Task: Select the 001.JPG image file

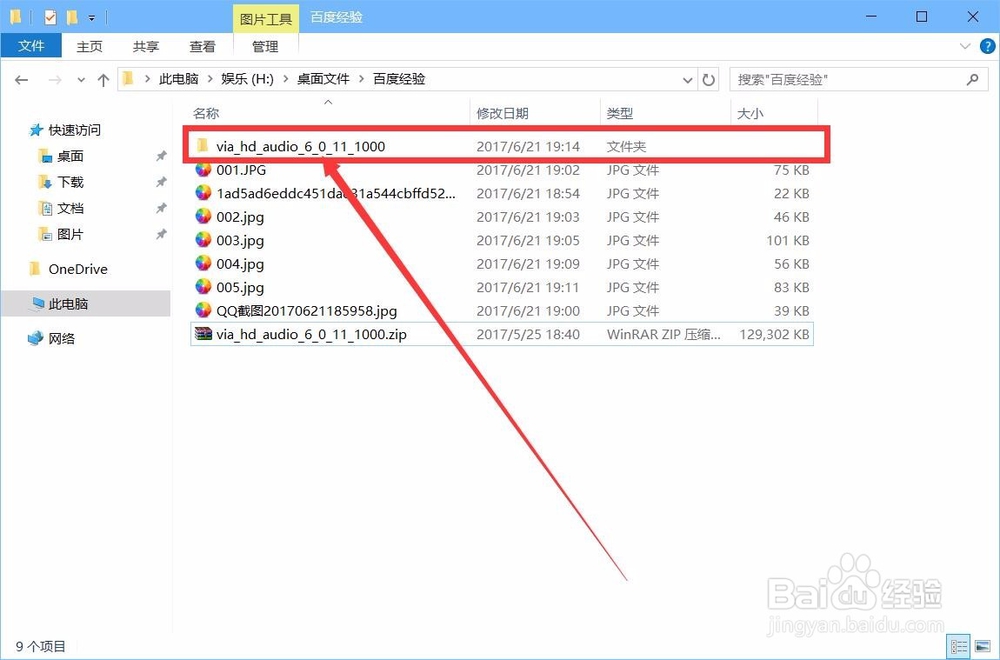Action: coord(240,170)
